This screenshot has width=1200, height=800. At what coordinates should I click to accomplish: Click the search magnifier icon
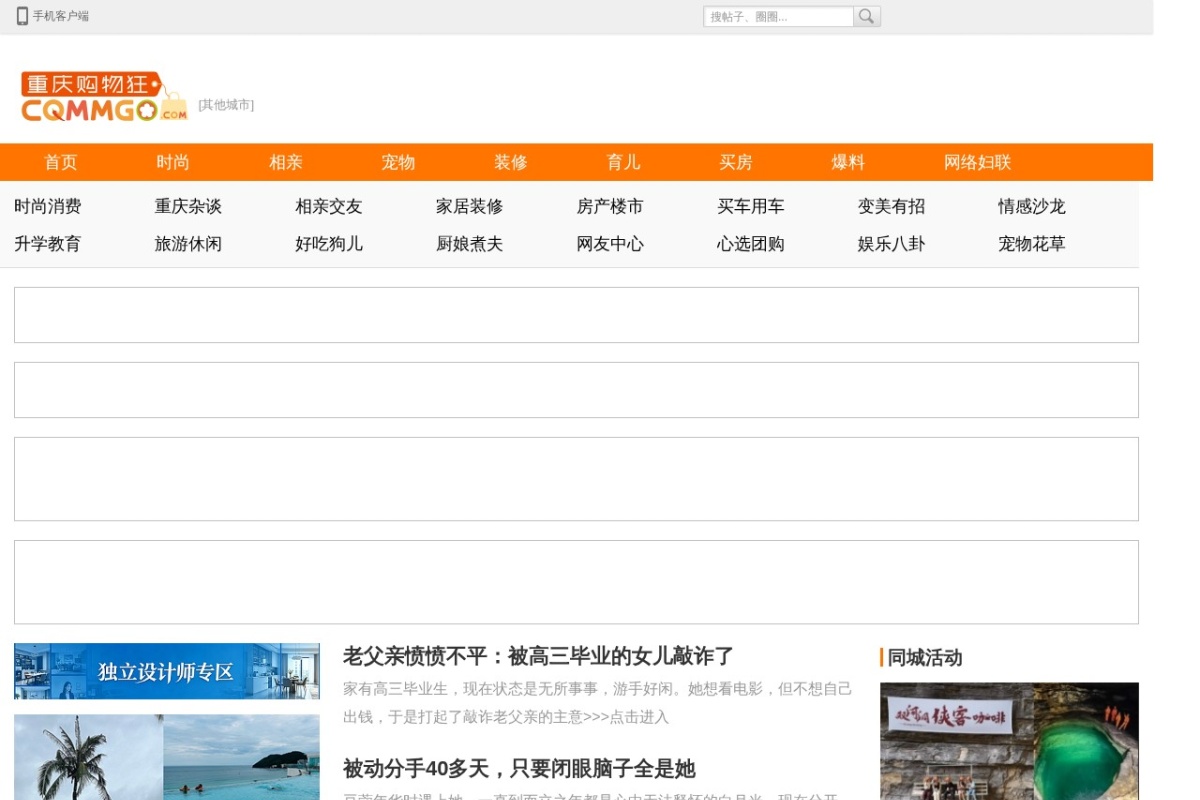(867, 16)
